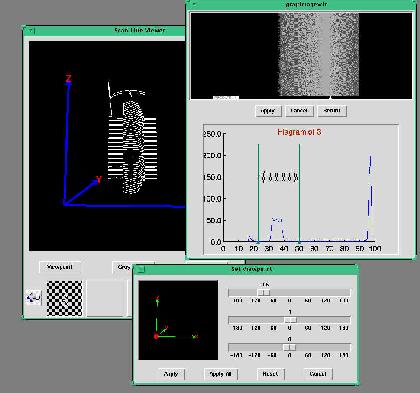The image size is (420, 393).
Task: Click the middle rotation slider thumb
Action: click(290, 320)
